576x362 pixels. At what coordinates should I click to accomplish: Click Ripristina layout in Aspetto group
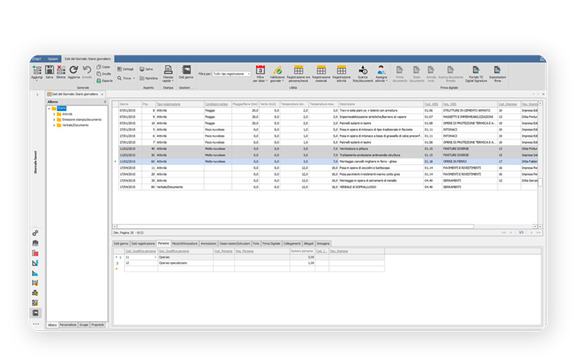pyautogui.click(x=149, y=78)
